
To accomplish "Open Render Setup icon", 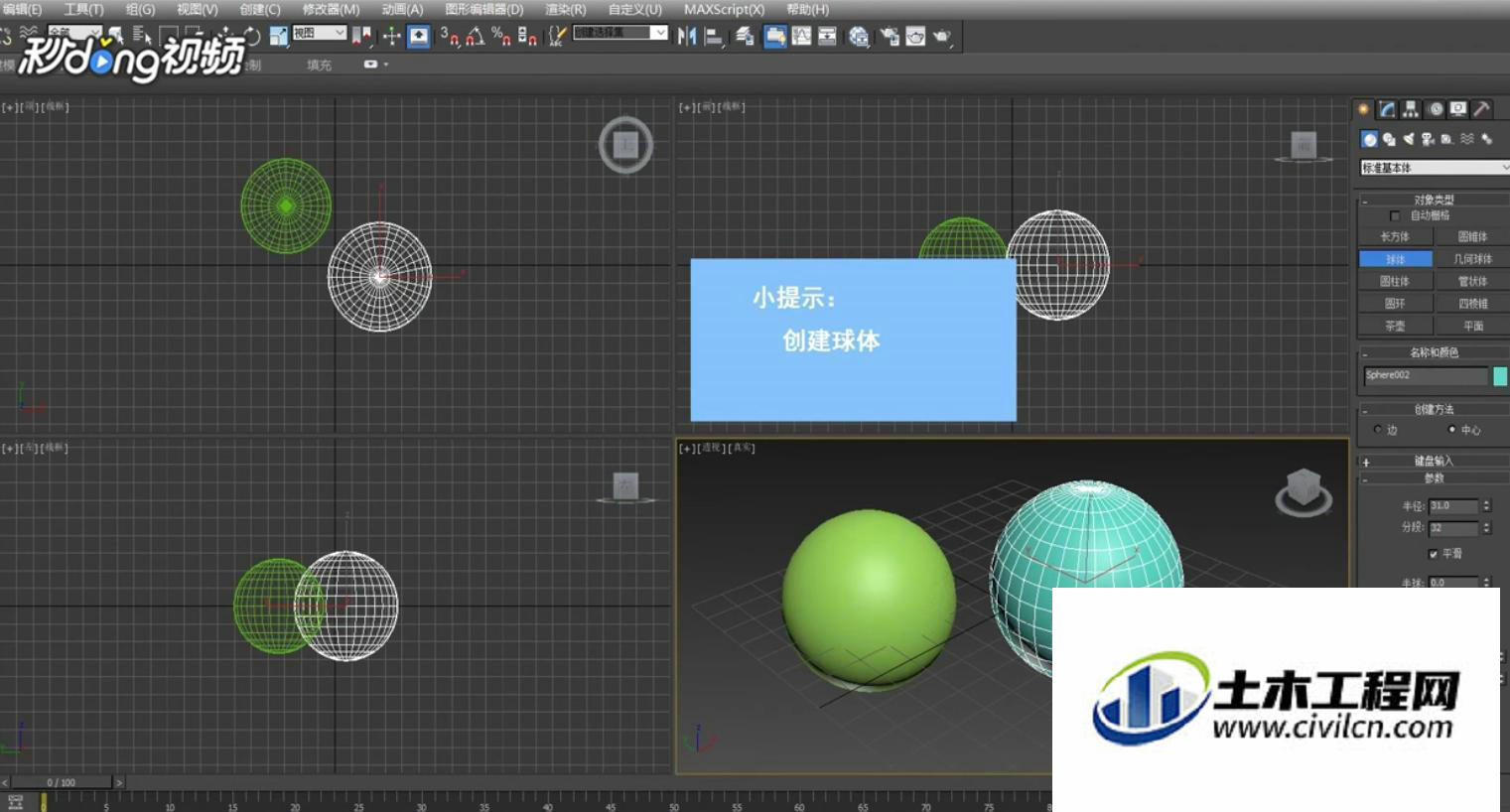I will click(x=890, y=37).
